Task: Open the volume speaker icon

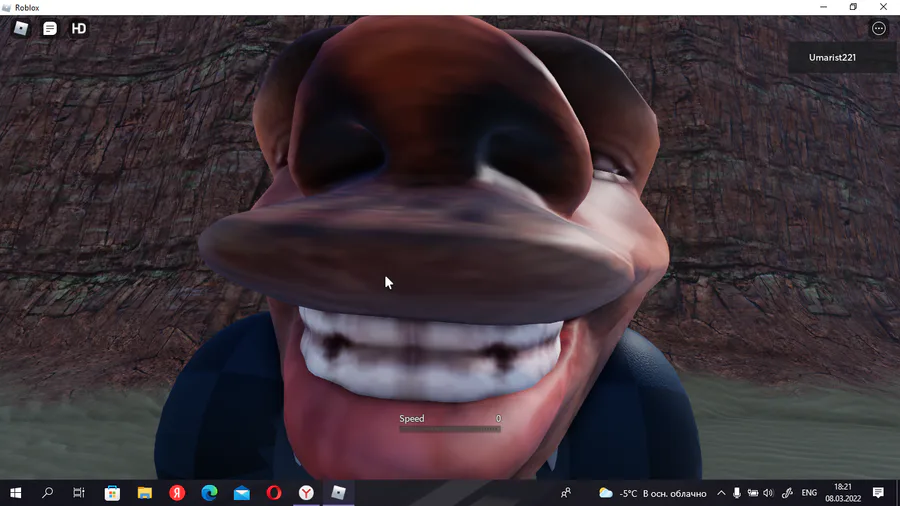Action: (x=769, y=493)
